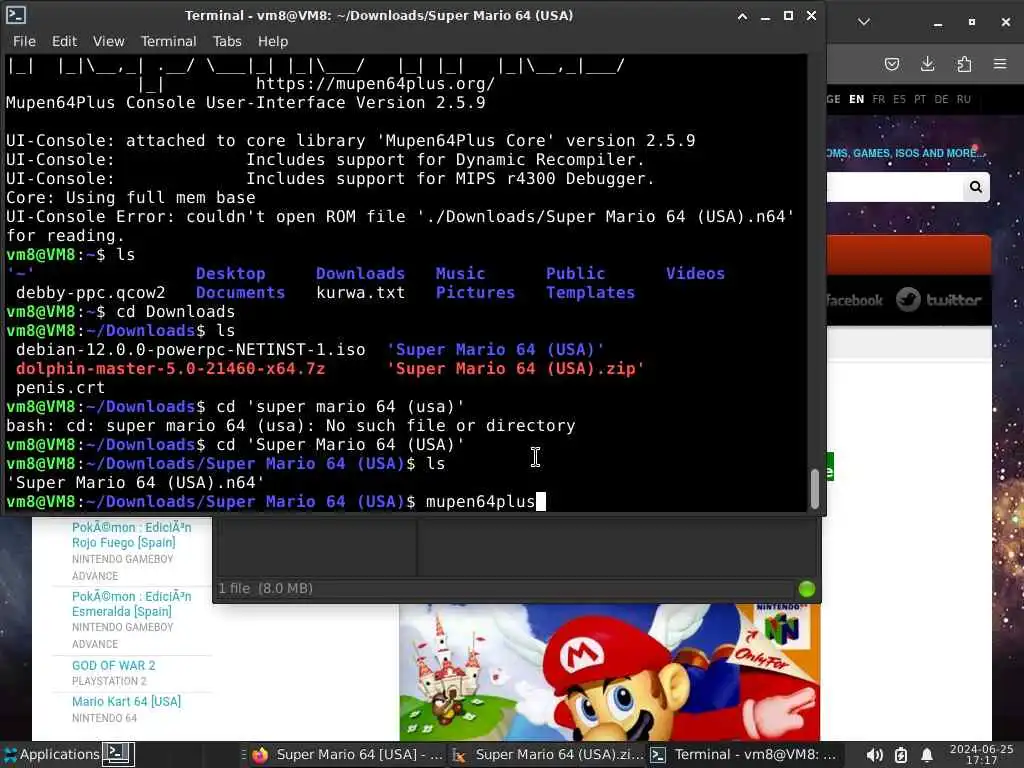
Task: Switch to Terminal - vm8@VM8 taskbar item
Action: coord(744,754)
